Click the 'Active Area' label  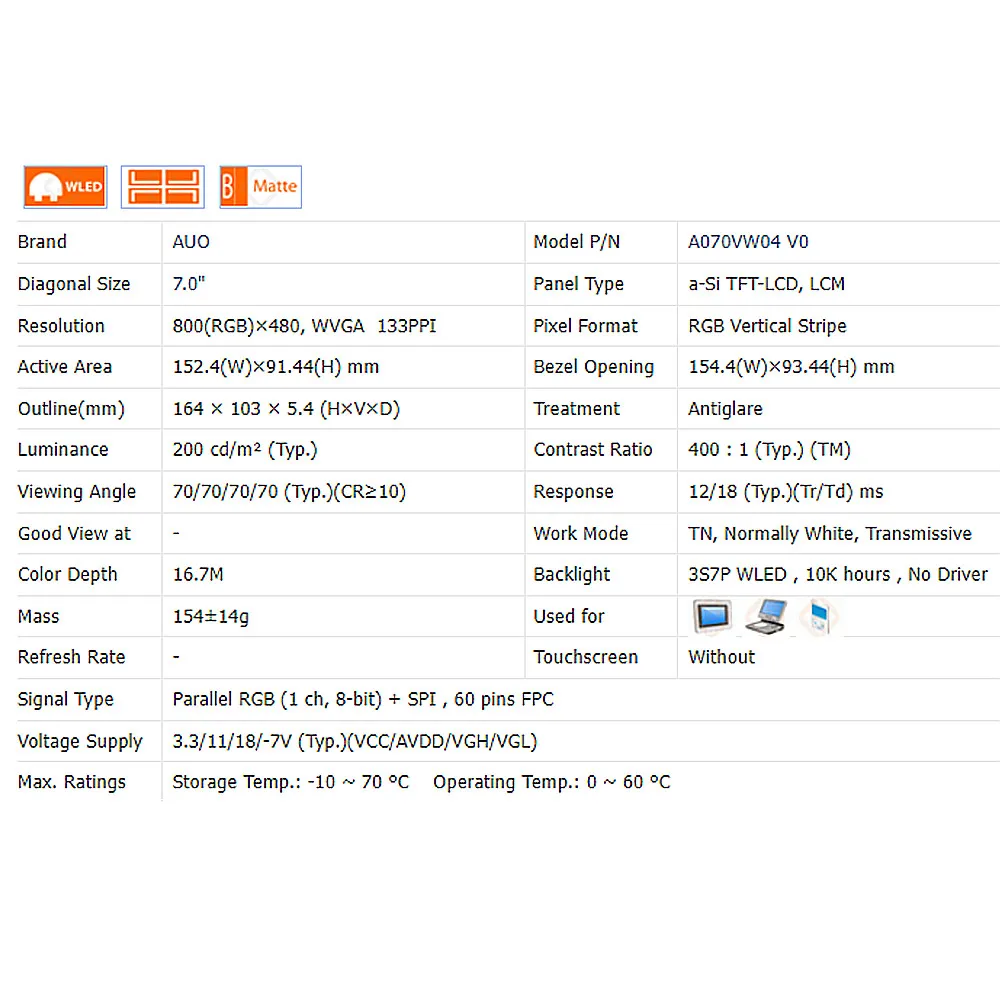[x=65, y=367]
